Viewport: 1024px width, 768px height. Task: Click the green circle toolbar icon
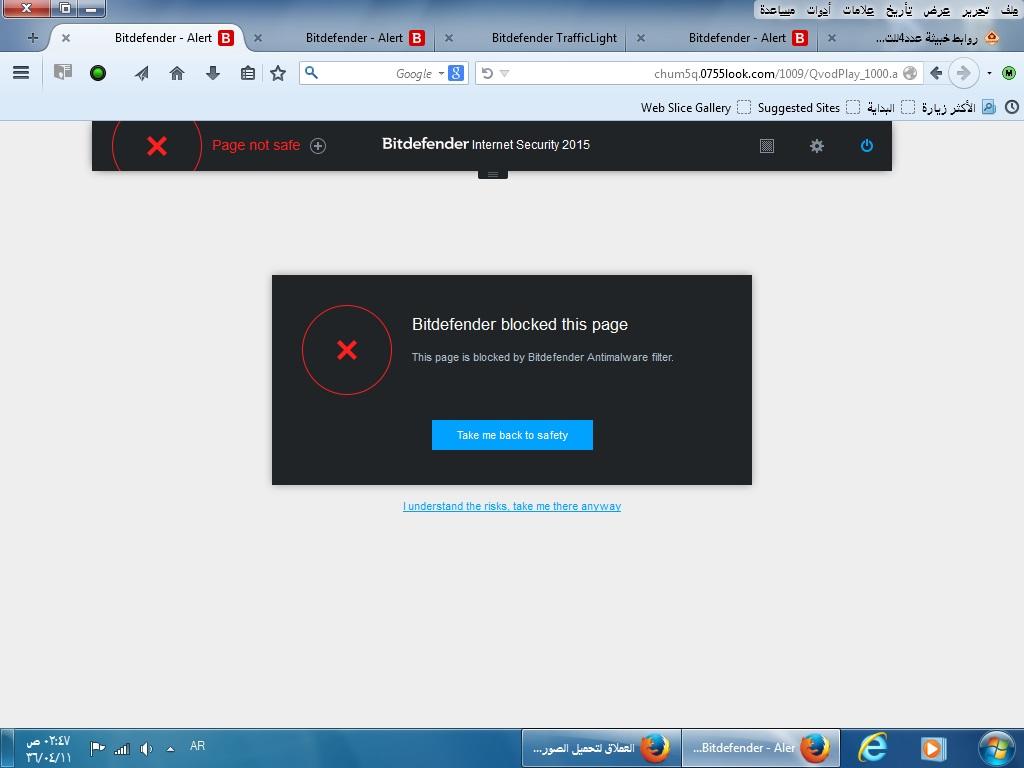click(98, 73)
